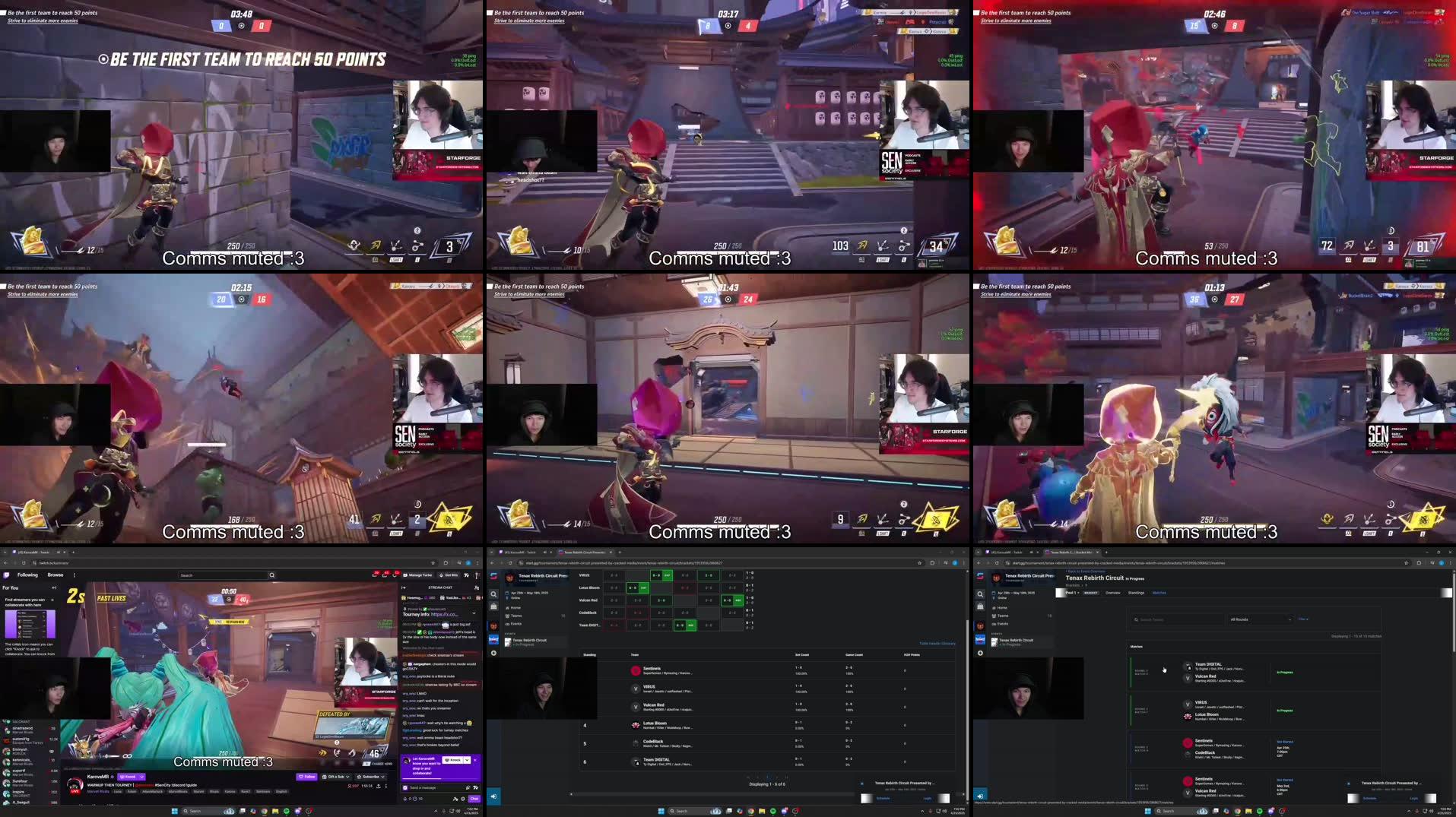Open Team DIGITAL row in standings table
Image resolution: width=1456 pixels, height=817 pixels.
(x=768, y=762)
